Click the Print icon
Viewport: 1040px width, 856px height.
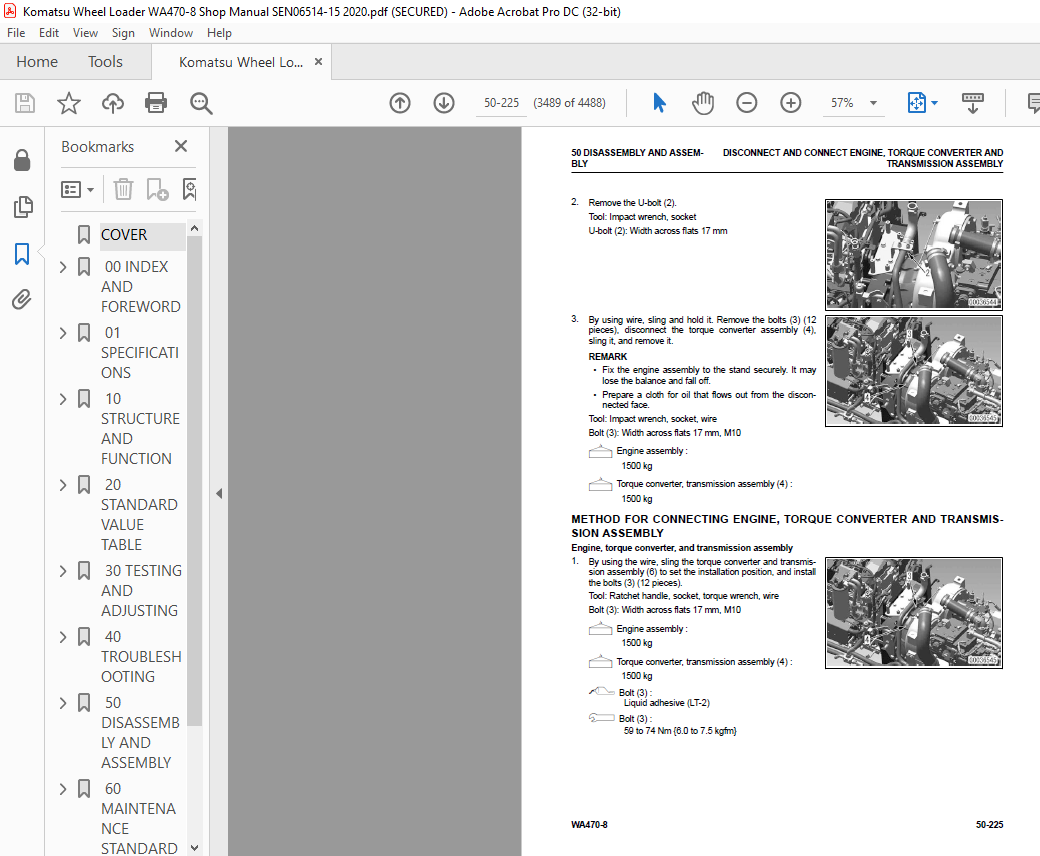pos(156,103)
